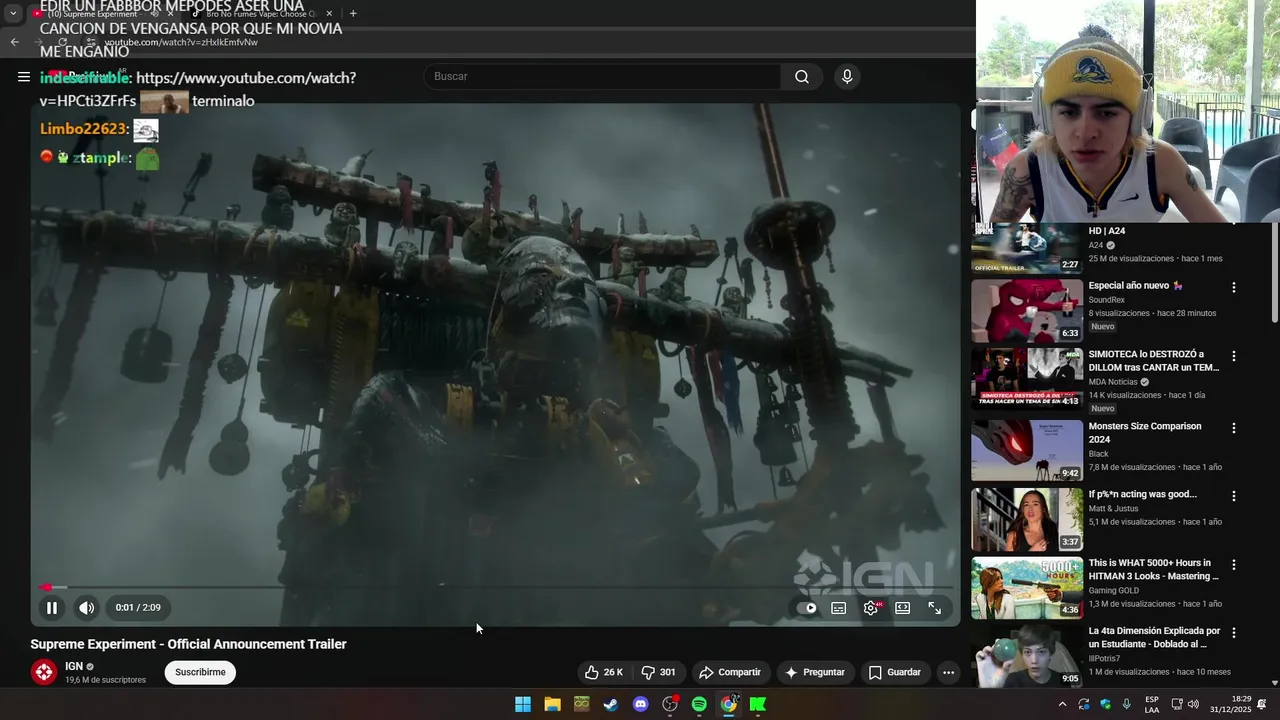
Task: Click the video progress bar
Action: point(495,587)
